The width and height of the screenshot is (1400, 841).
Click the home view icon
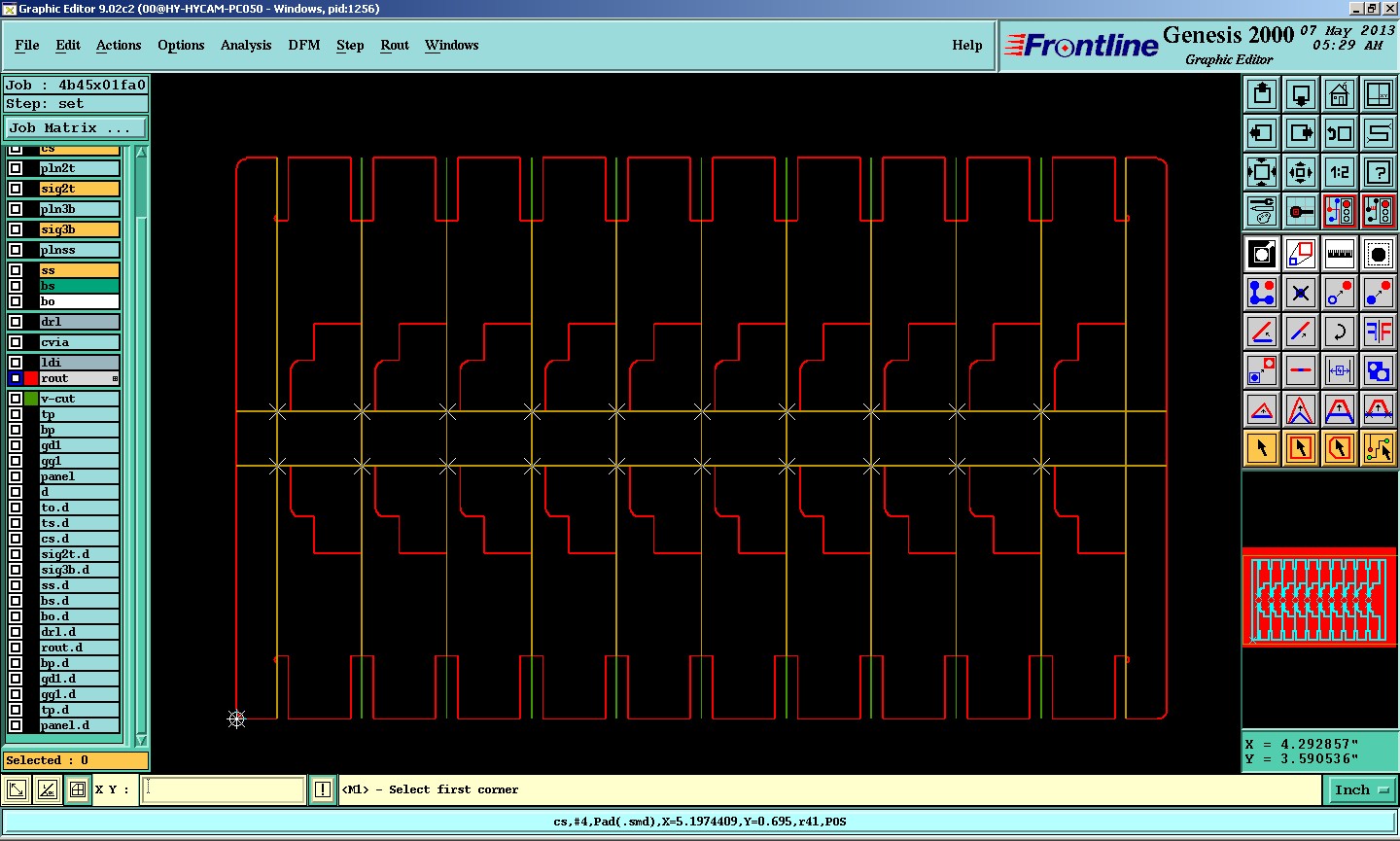[1340, 94]
